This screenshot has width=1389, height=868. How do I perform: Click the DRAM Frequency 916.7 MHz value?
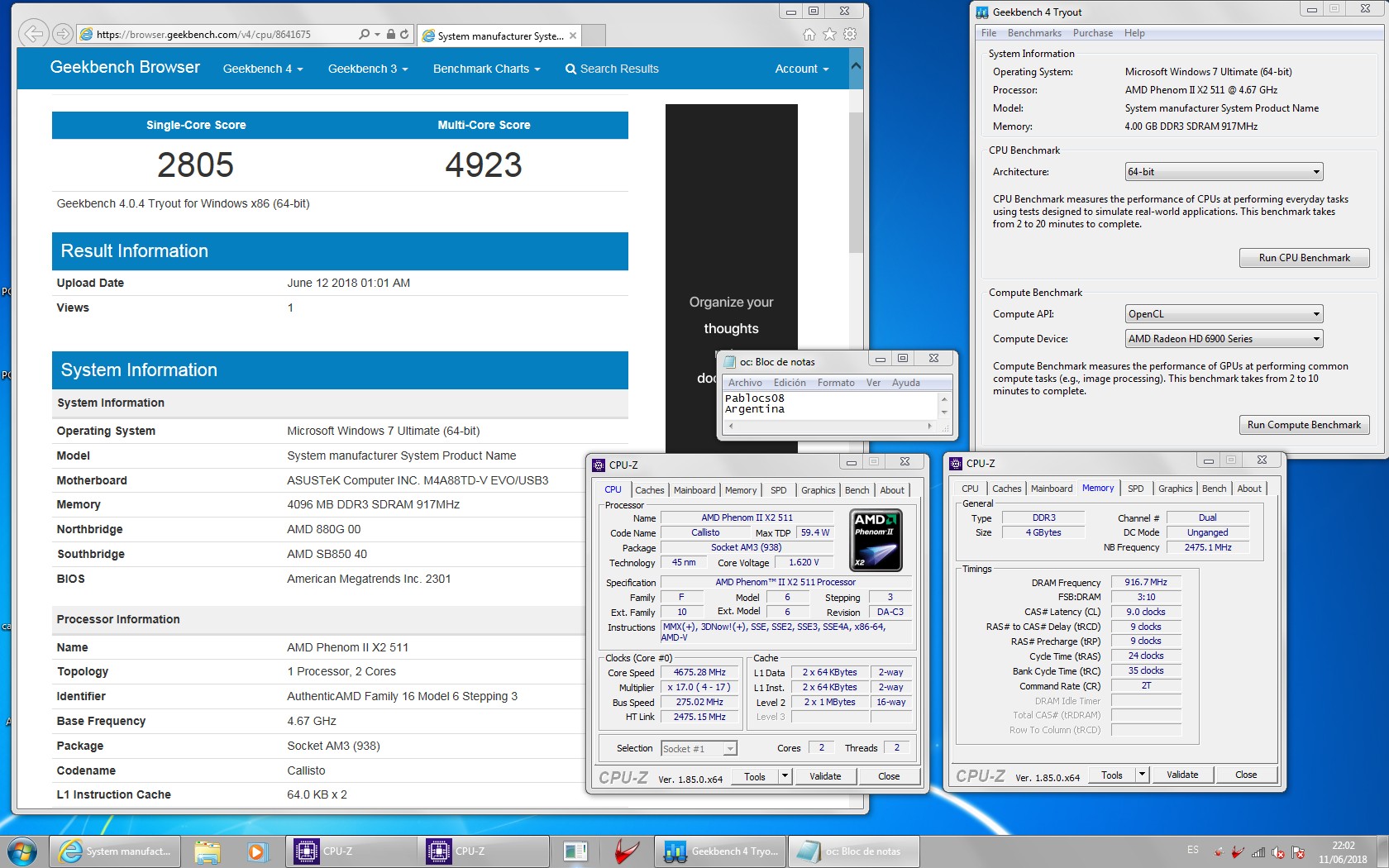[x=1146, y=582]
